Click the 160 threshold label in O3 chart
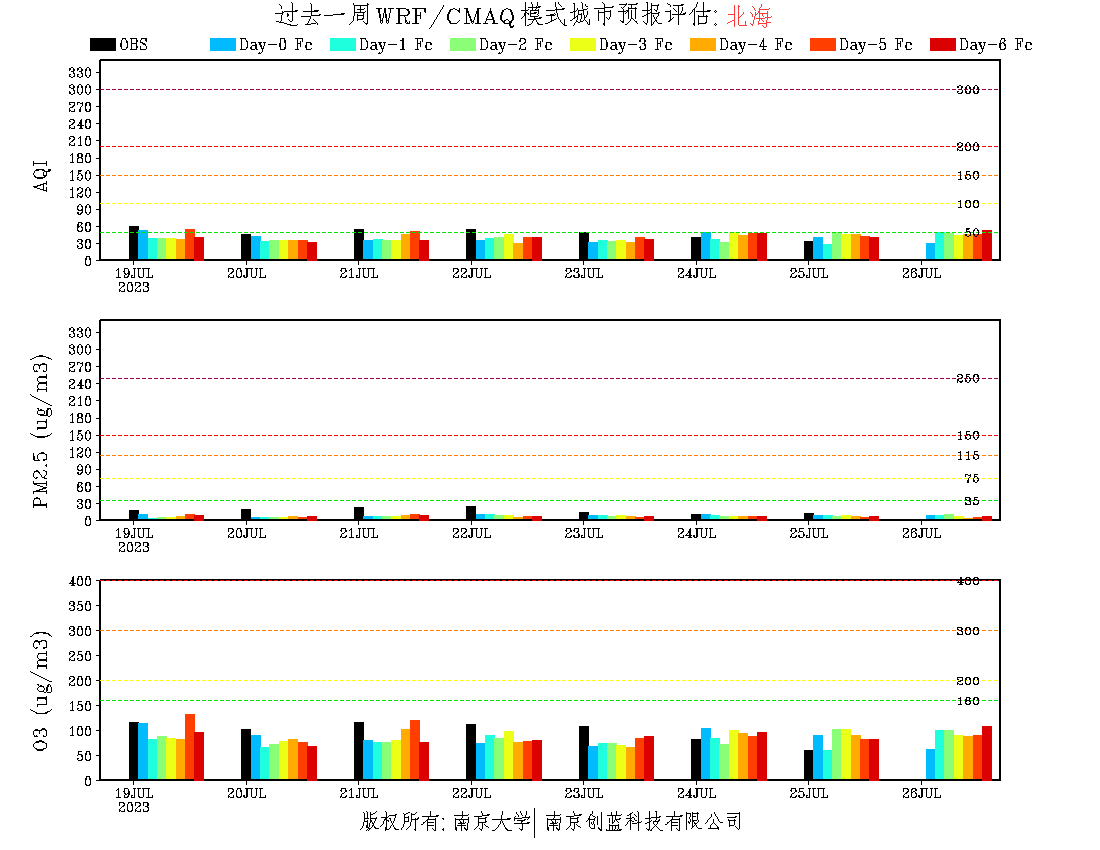The height and width of the screenshot is (850, 1100). click(x=966, y=701)
